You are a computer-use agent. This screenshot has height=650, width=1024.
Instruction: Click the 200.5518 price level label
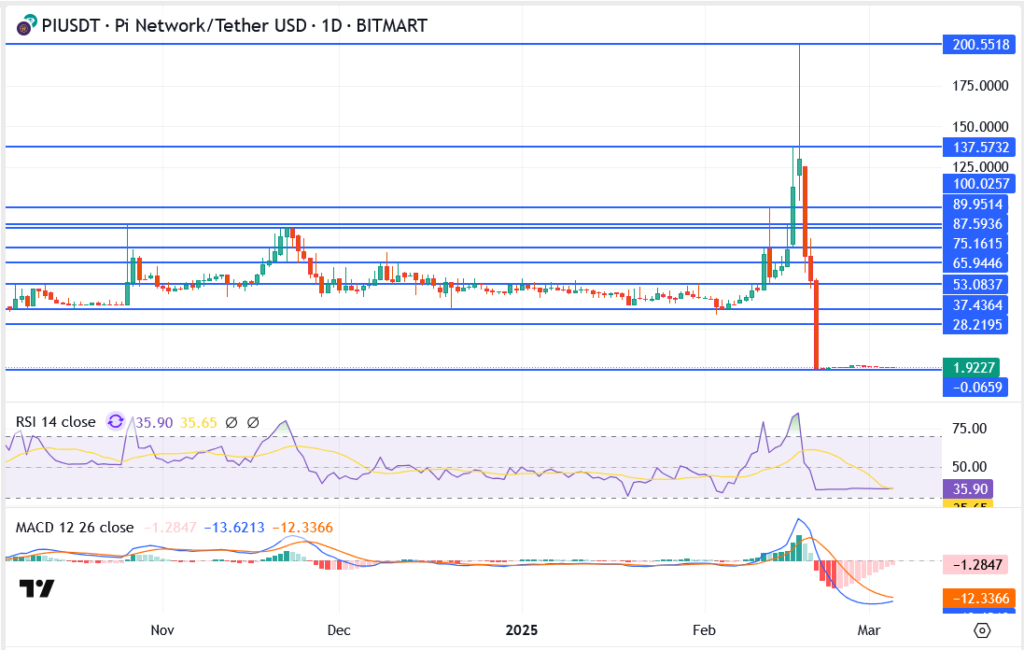point(979,44)
